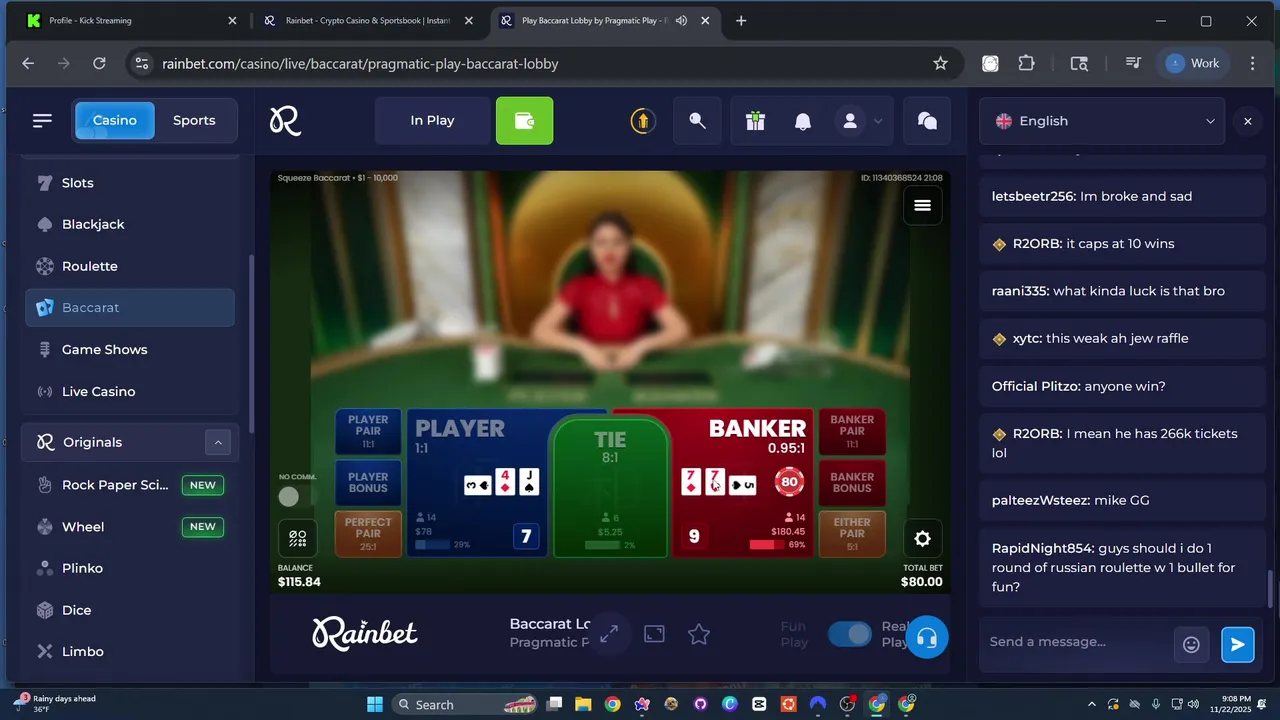Open Plinko in Originals
The height and width of the screenshot is (720, 1280).
[130, 568]
